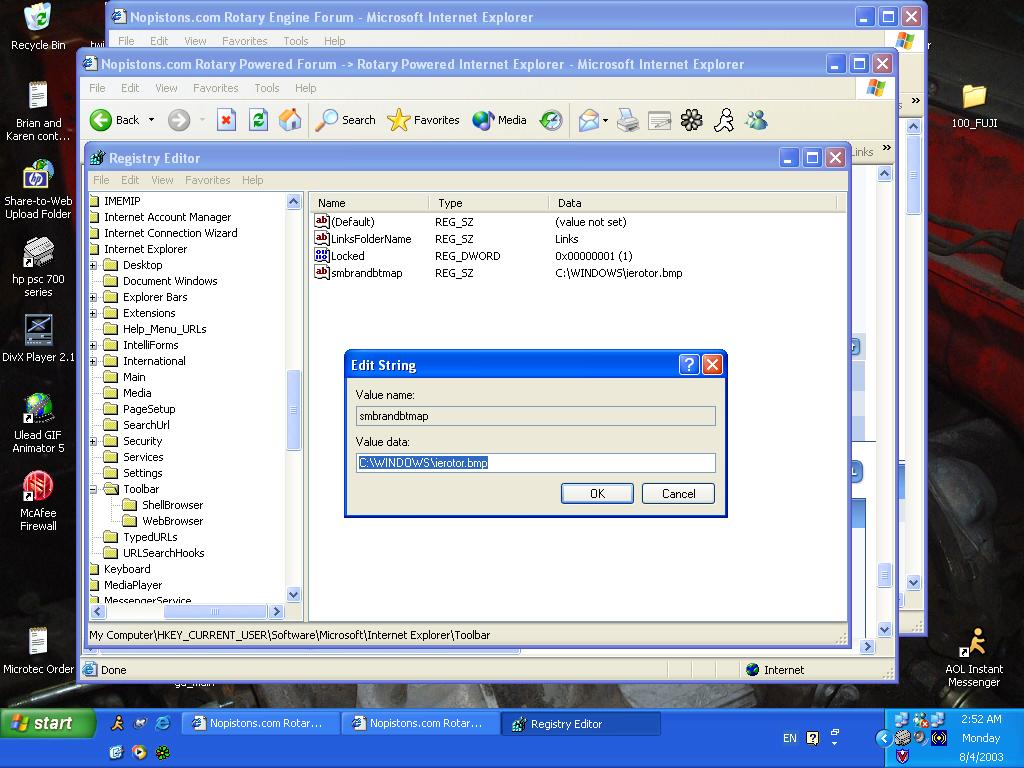The height and width of the screenshot is (768, 1024).
Task: Cancel the Edit String dialog
Action: coord(678,493)
